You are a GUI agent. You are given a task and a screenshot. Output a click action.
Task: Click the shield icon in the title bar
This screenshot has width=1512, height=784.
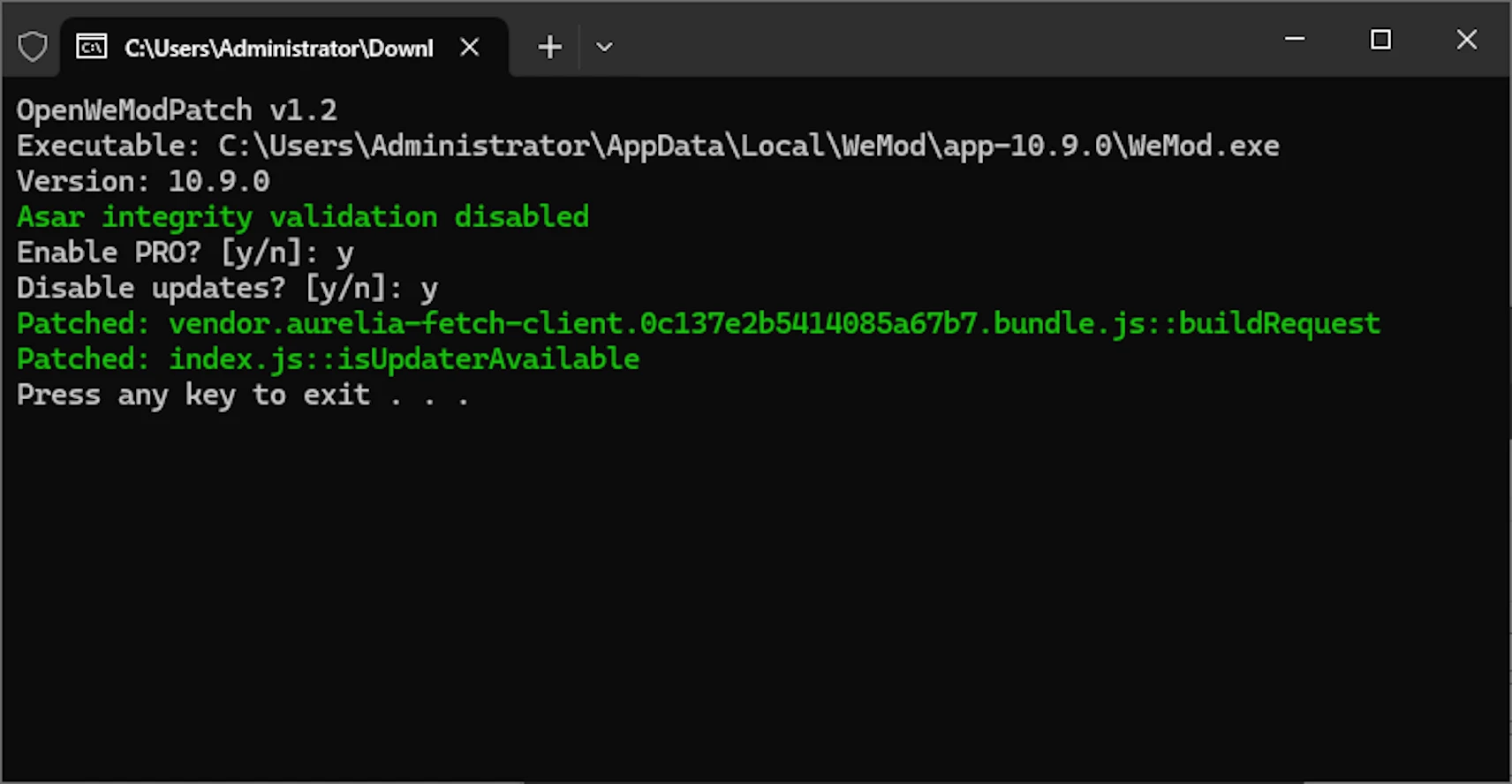(33, 47)
